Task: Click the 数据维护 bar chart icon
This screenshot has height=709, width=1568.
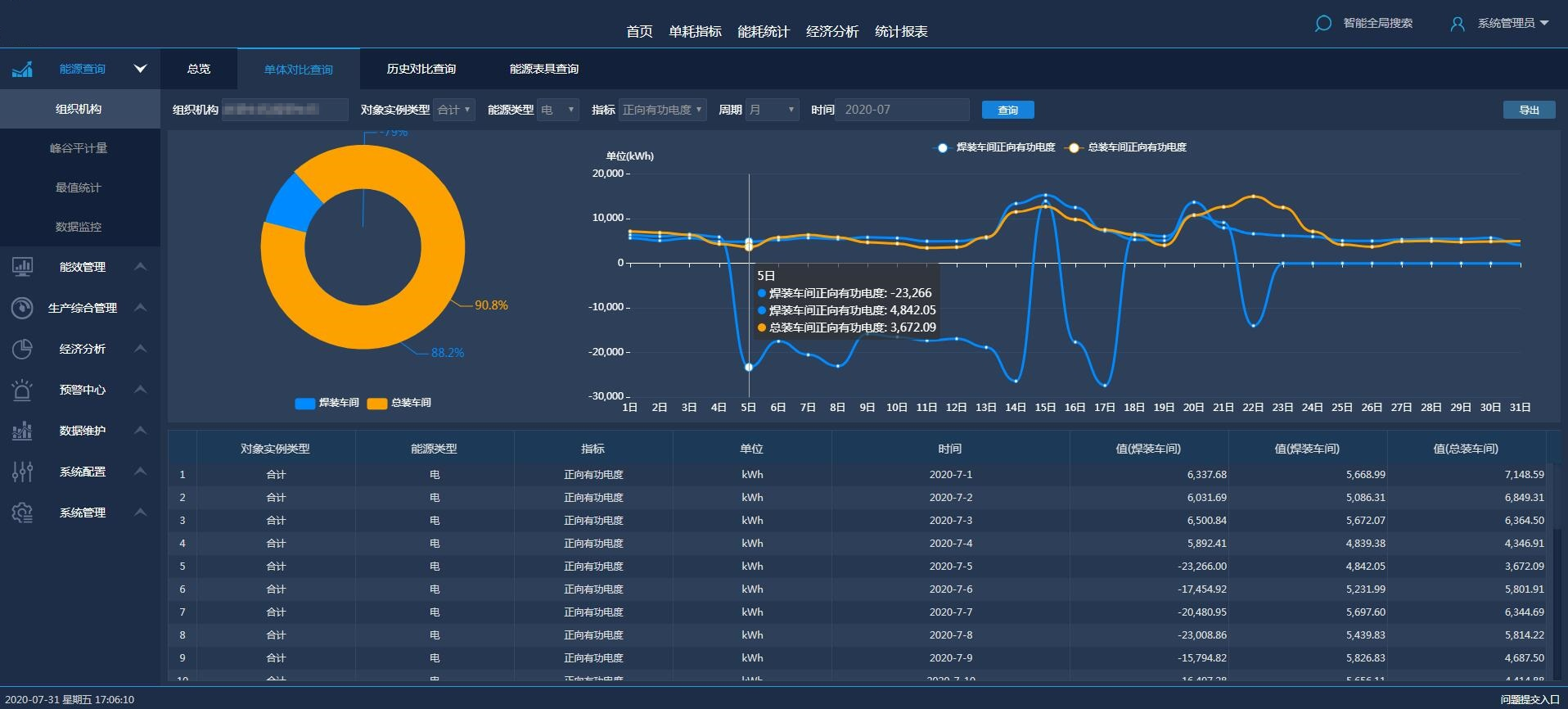Action: point(22,431)
